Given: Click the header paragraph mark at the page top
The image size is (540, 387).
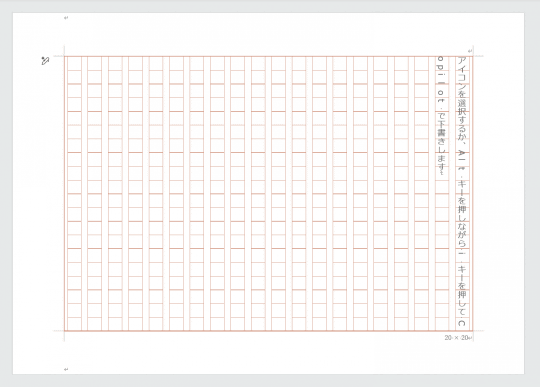Looking at the screenshot, I should coord(66,18).
